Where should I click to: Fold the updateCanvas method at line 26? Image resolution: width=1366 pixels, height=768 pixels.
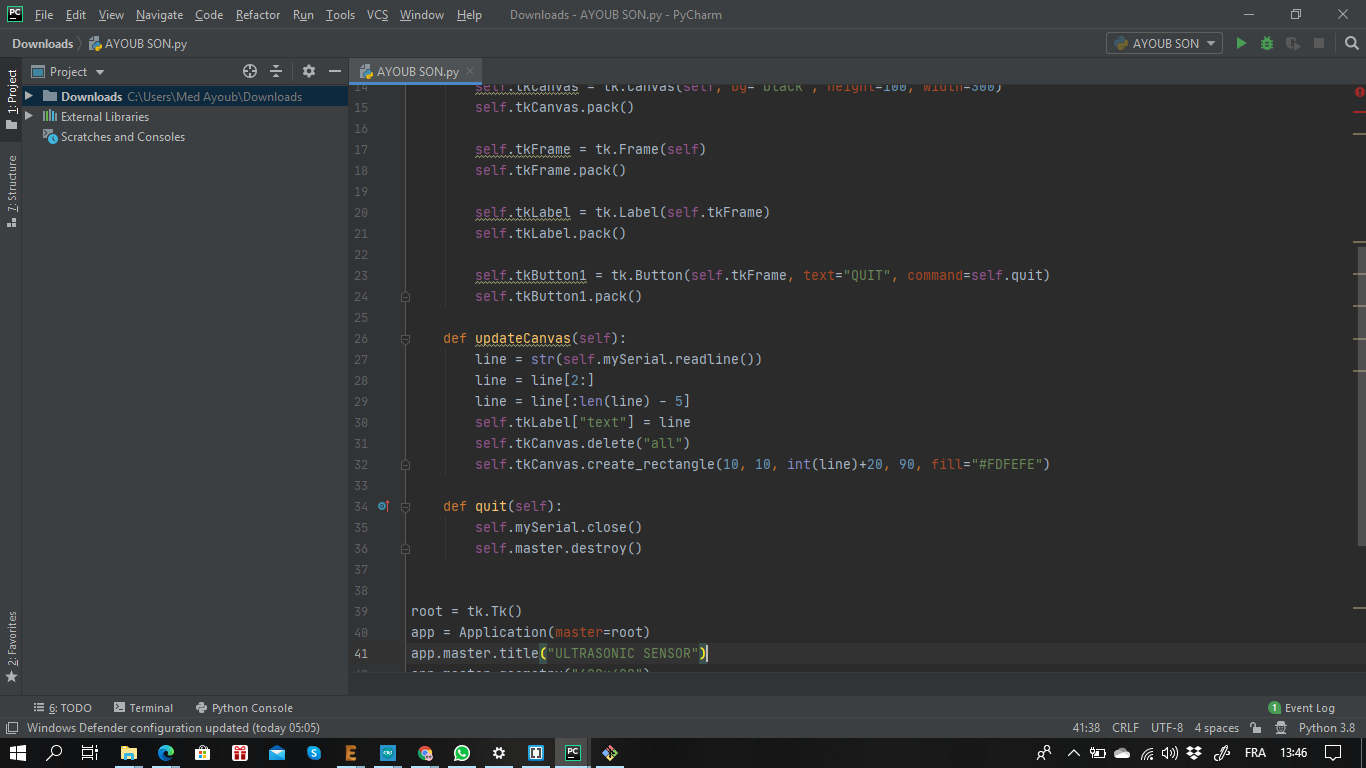(405, 338)
